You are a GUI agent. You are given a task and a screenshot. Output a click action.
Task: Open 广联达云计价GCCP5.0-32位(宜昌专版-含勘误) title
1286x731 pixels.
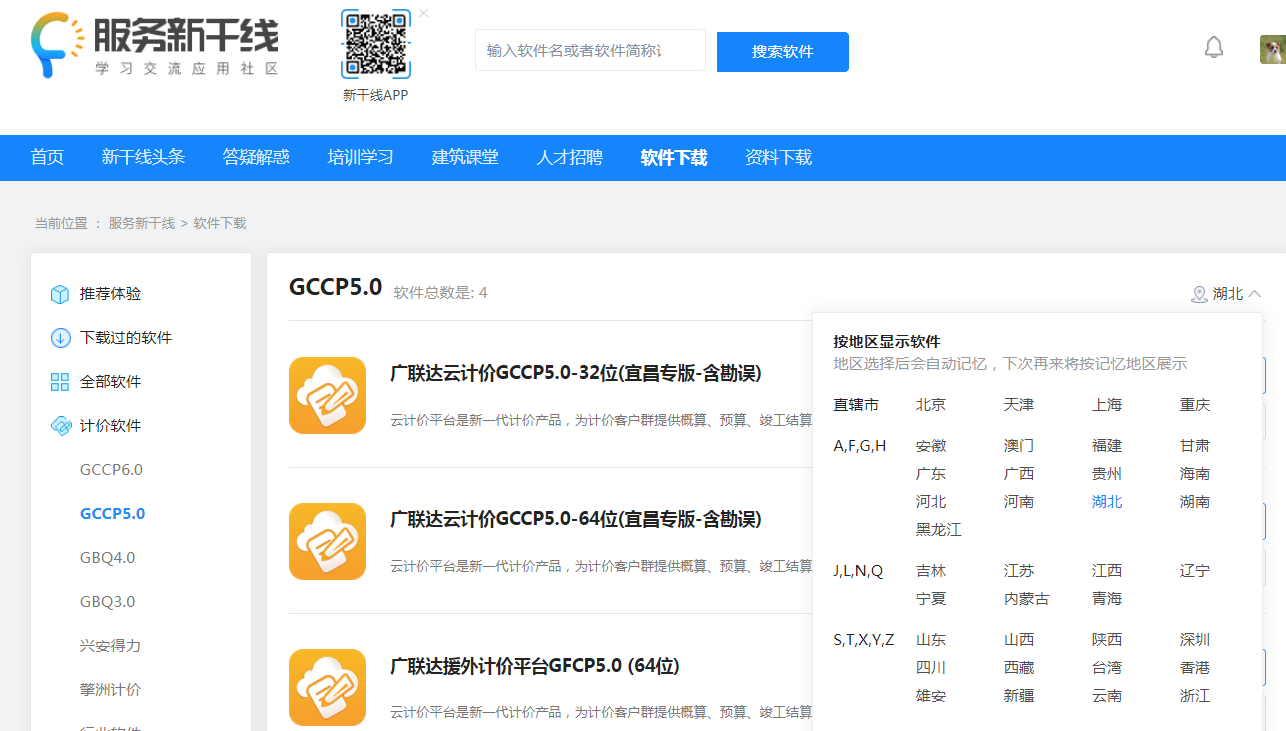(x=576, y=373)
